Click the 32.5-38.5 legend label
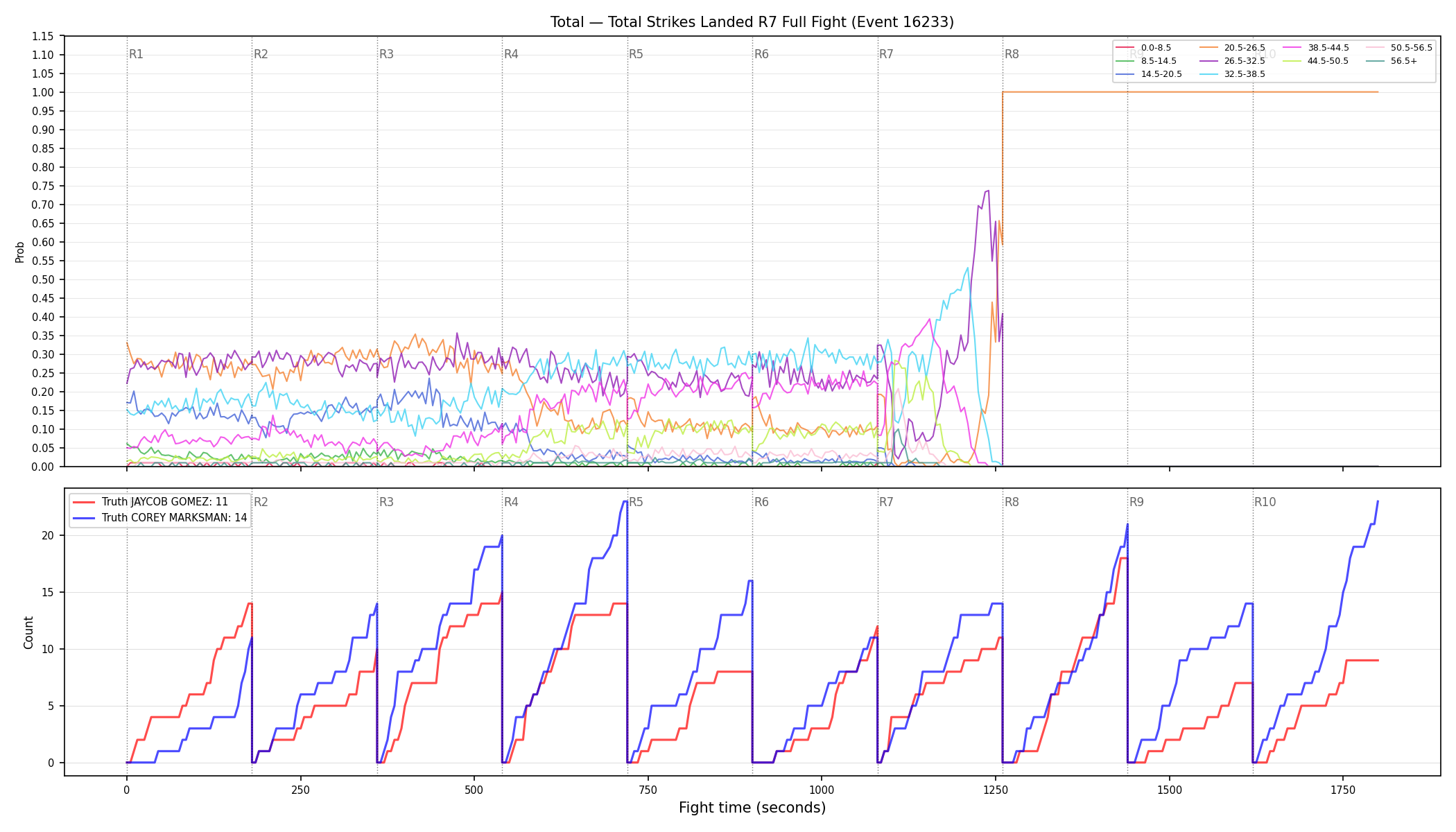This screenshot has width=1456, height=832. pos(1245,74)
